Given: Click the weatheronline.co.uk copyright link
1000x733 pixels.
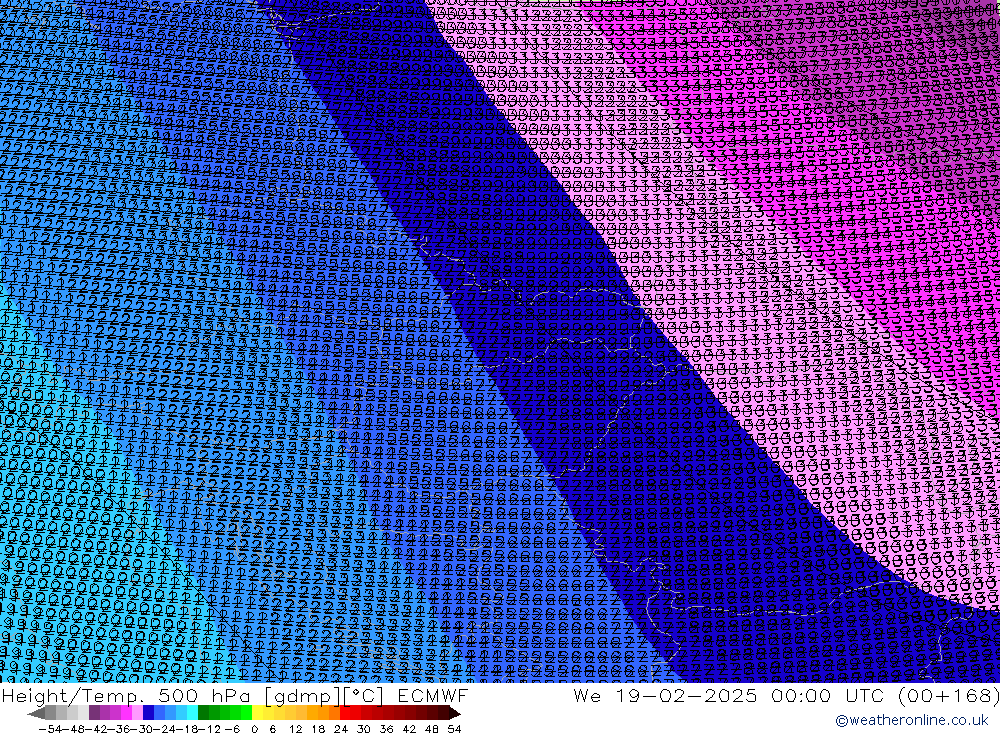Looking at the screenshot, I should (x=912, y=720).
